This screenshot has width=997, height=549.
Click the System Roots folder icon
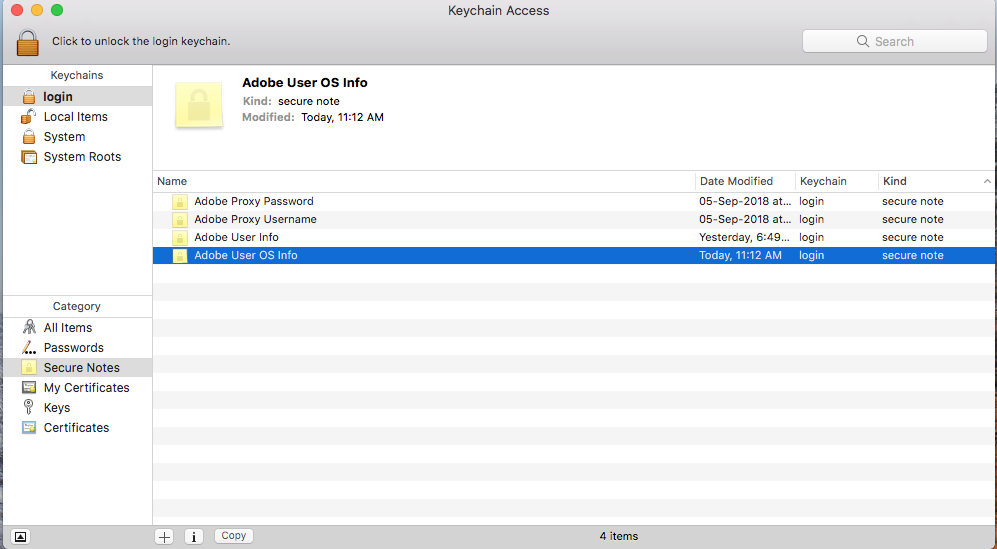(29, 156)
